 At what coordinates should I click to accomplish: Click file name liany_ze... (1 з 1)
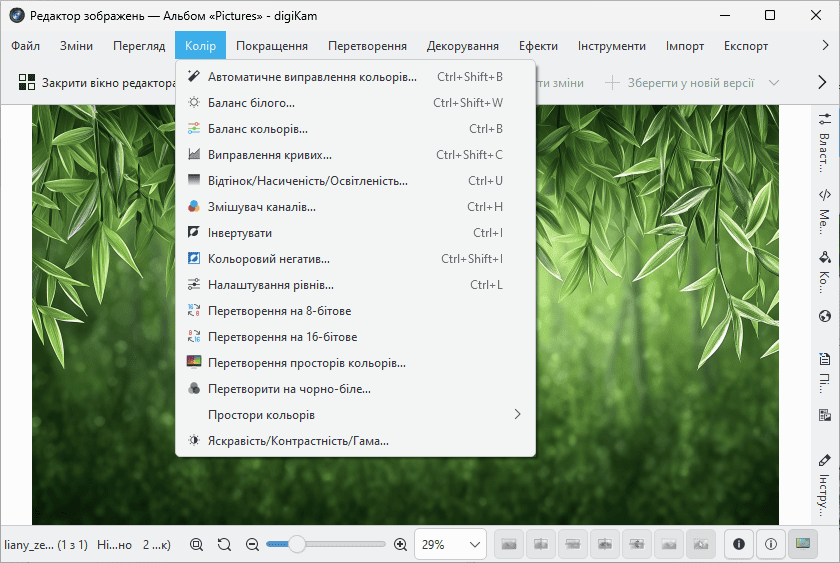point(46,545)
